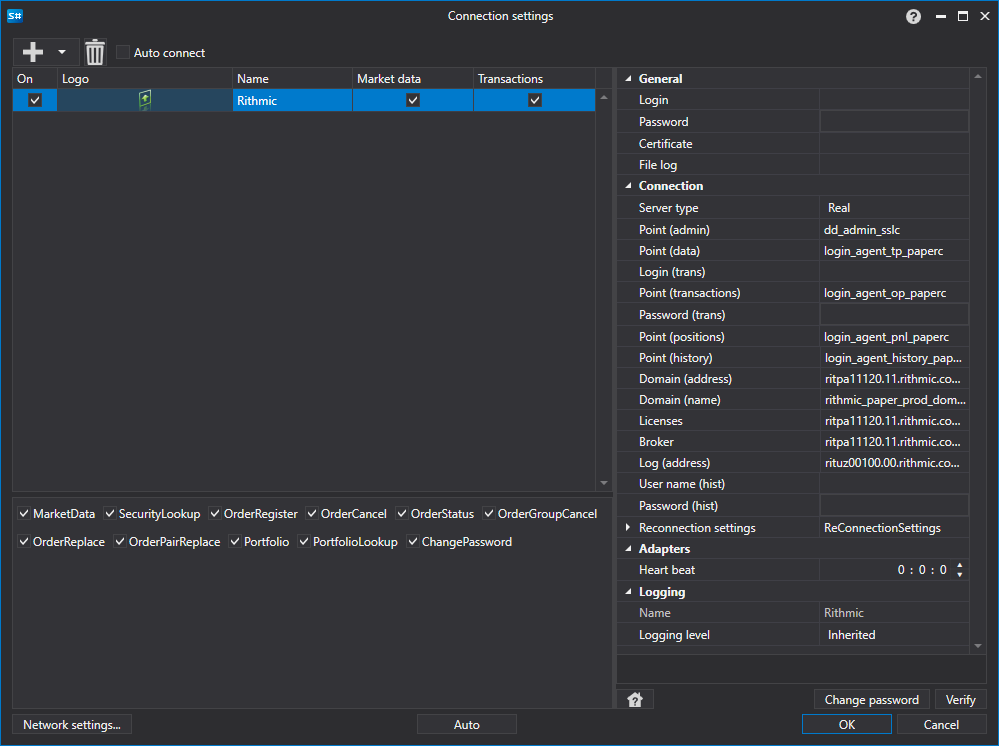Click the Password (trans) field
Viewport: 999px width, 746px height.
(x=894, y=315)
